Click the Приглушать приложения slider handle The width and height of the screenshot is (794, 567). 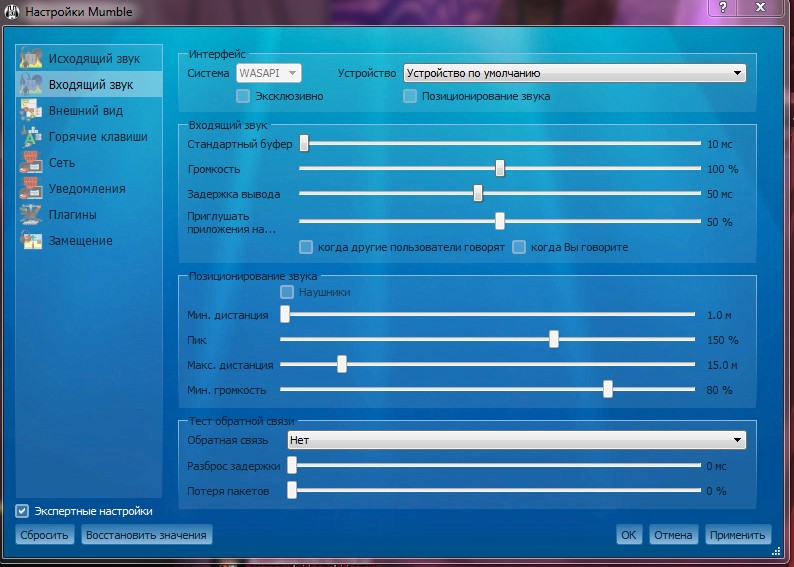500,221
